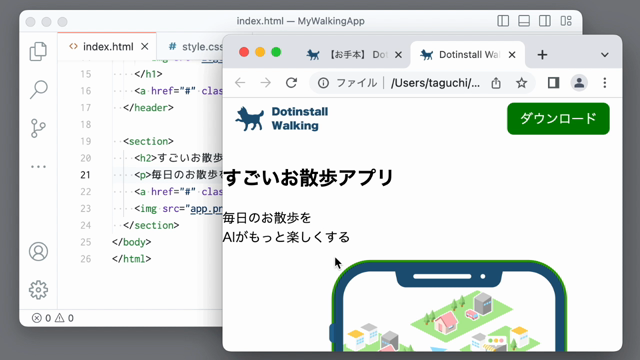640x360 pixels.
Task: Open problems panel via errors and warnings count
Action: (x=53, y=318)
